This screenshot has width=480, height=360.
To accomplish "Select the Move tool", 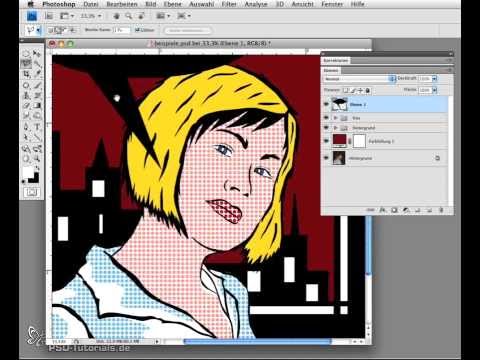I will 37,53.
